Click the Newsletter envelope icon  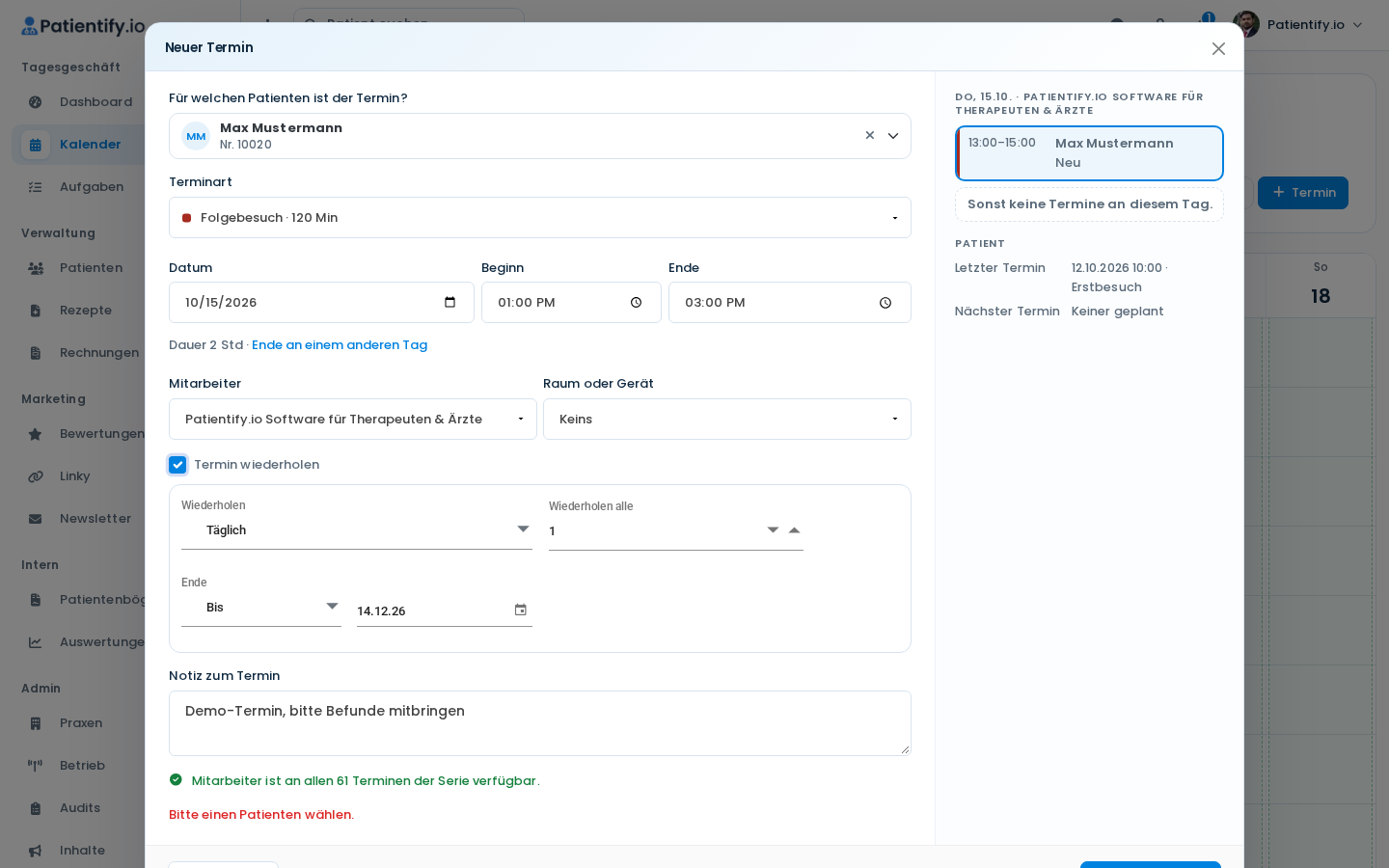point(36,519)
